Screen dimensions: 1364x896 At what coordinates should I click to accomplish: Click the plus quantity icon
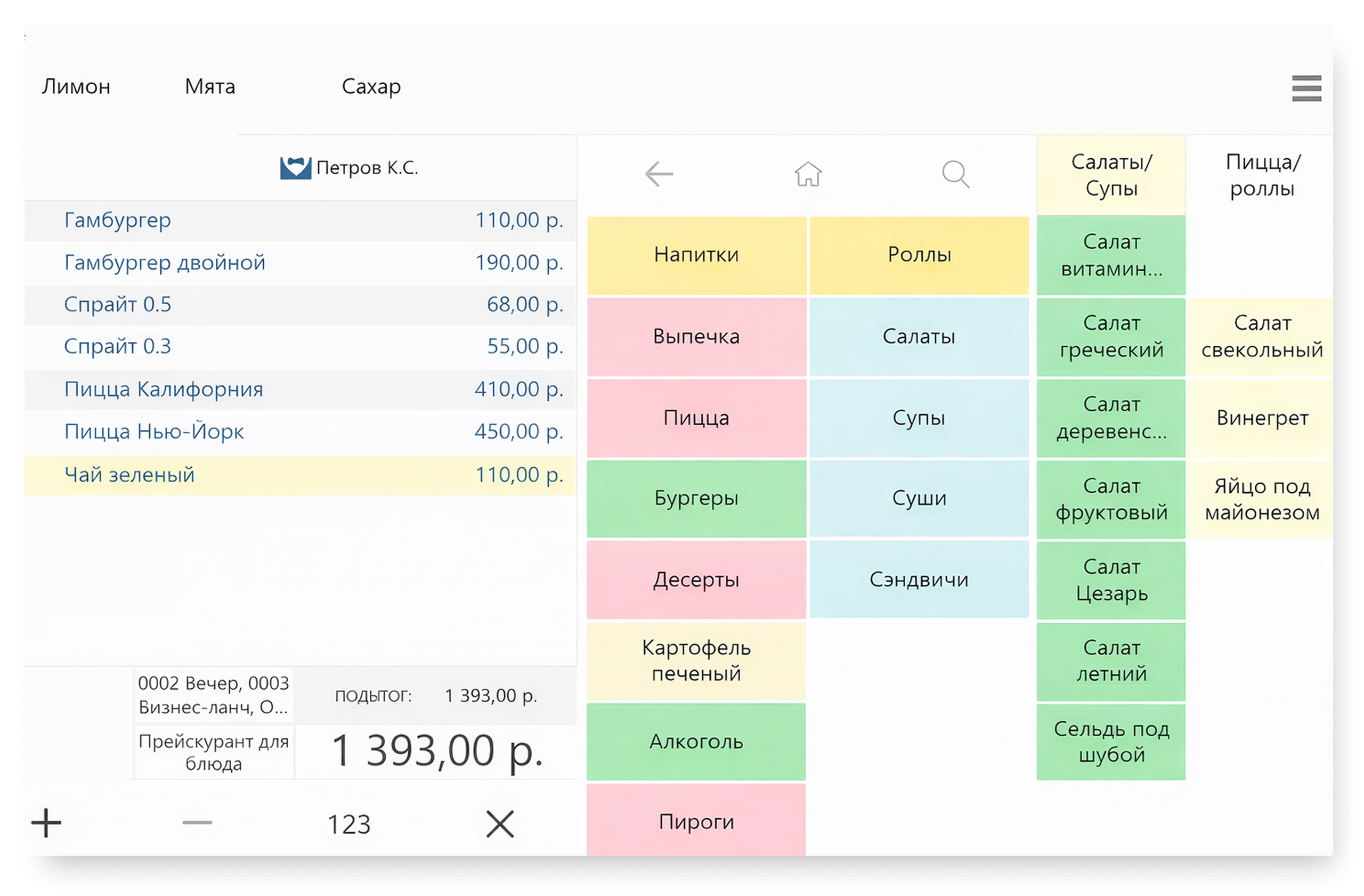point(46,823)
